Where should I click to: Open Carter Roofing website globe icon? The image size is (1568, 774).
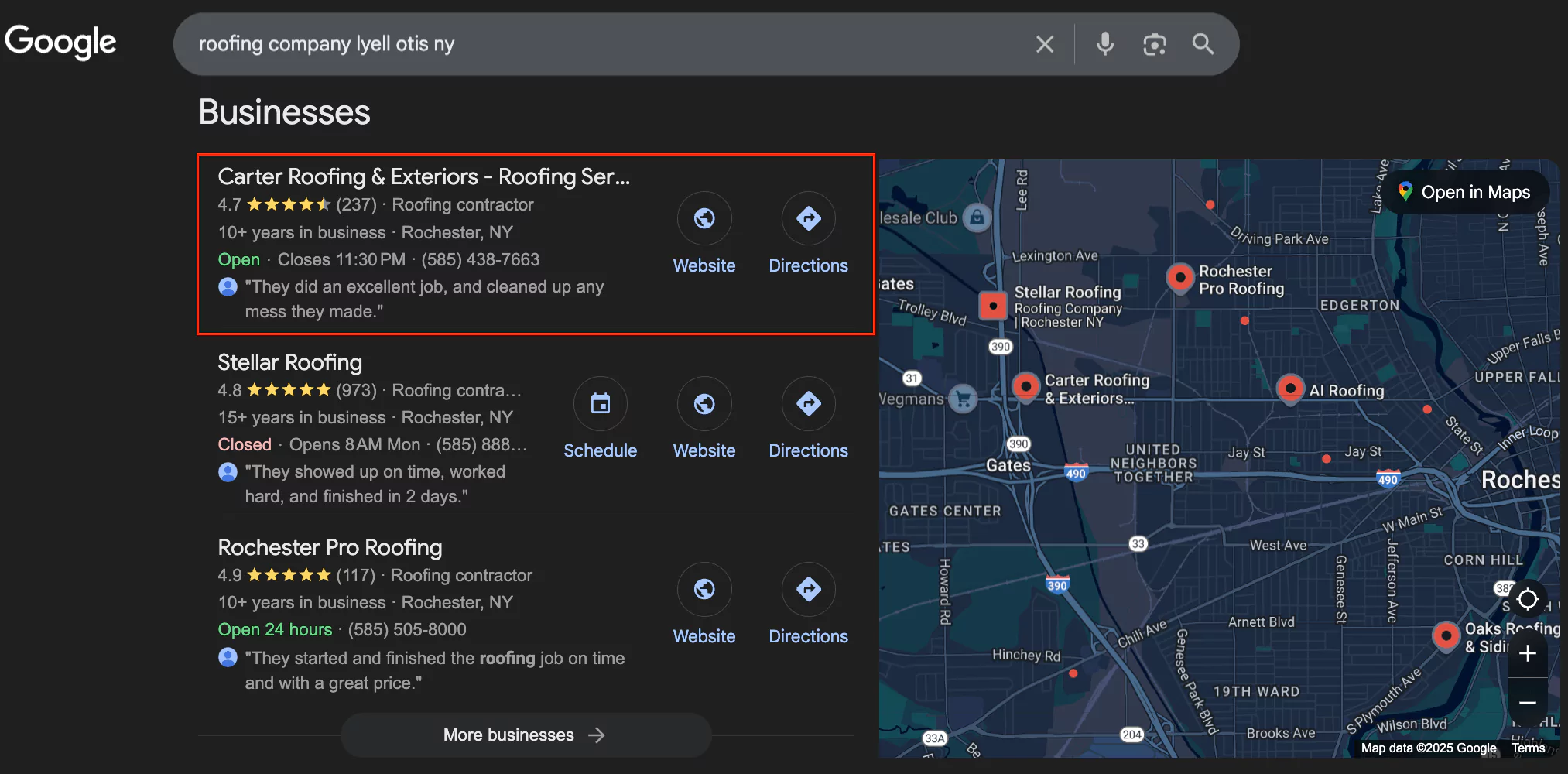point(704,218)
